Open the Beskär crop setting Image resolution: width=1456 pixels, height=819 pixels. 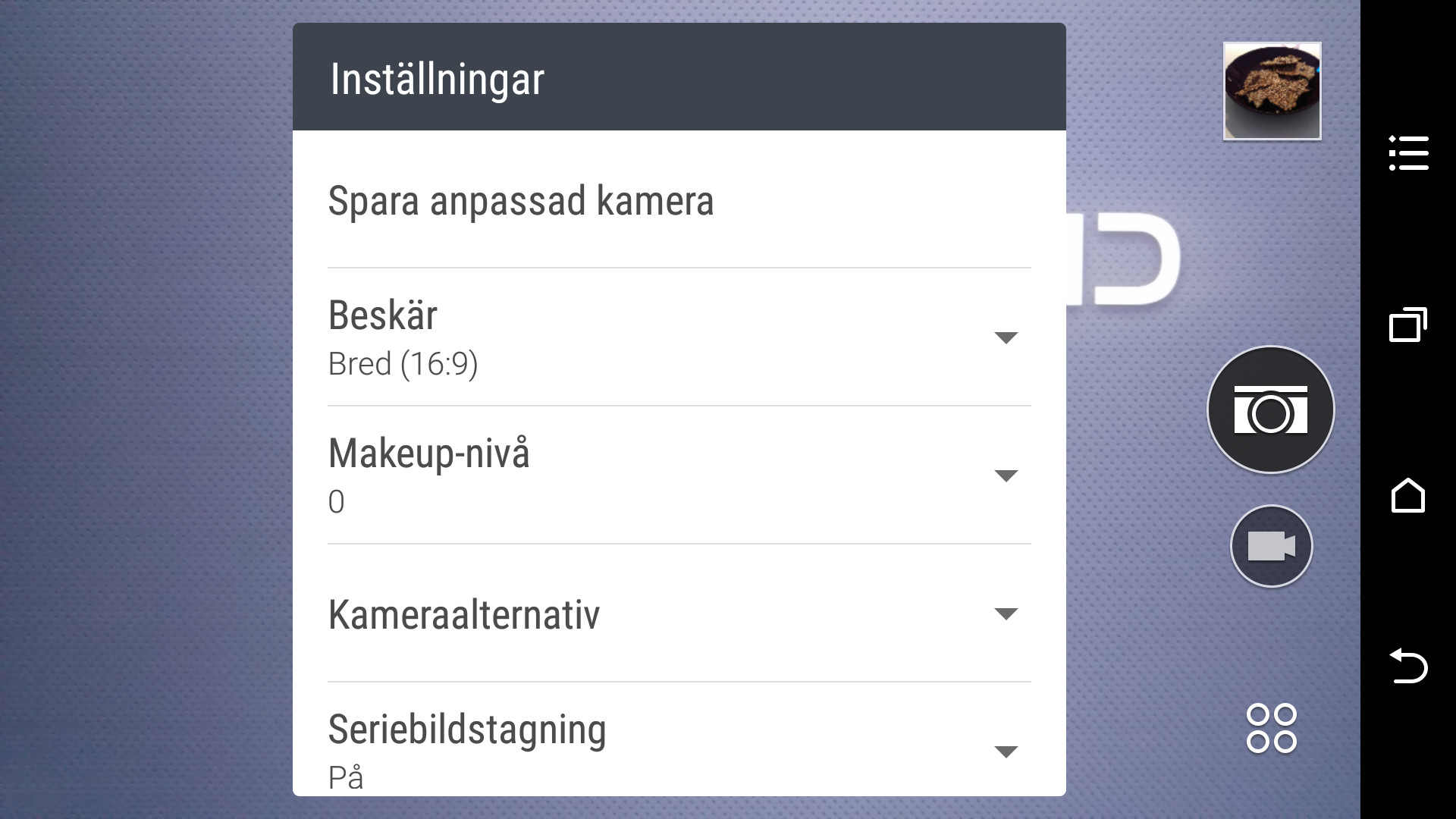(383, 315)
